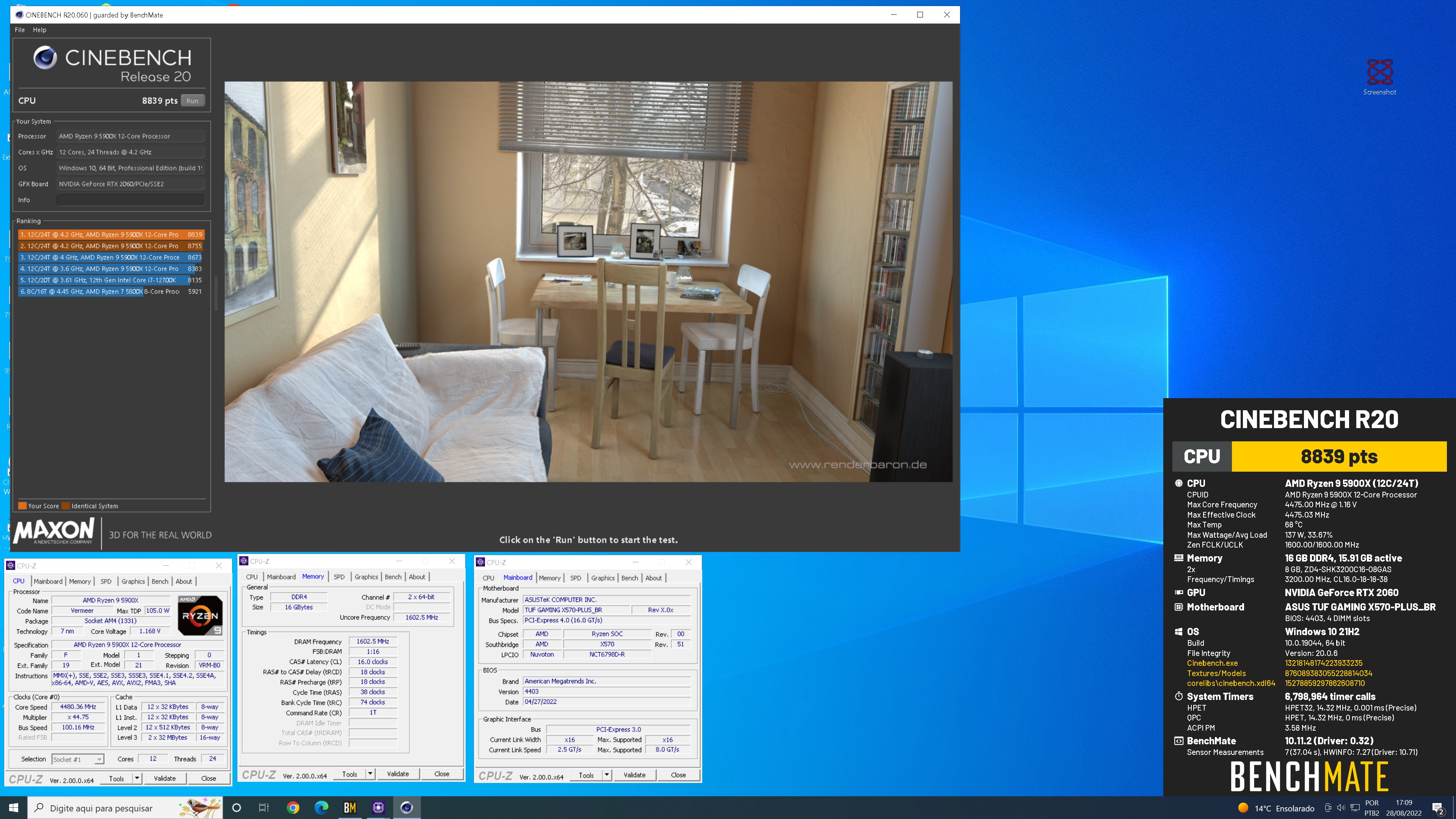Expand Tools arrow in CPU-Z Memory window
Image resolution: width=1456 pixels, height=819 pixels.
(370, 774)
